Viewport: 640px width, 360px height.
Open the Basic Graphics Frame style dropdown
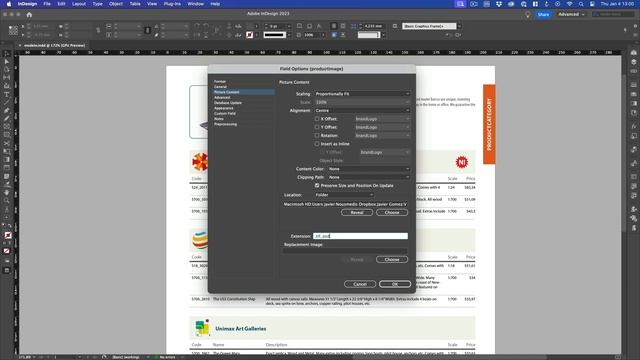pos(459,26)
